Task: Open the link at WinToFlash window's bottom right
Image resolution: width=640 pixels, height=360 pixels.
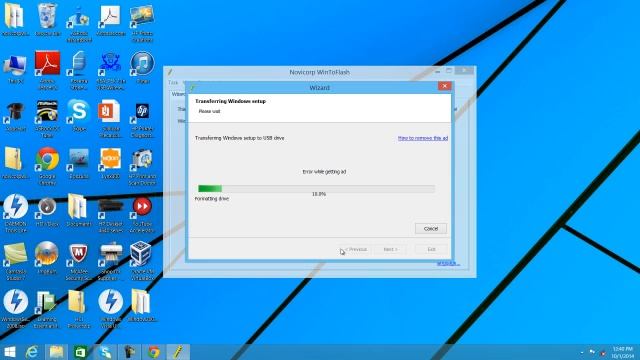Action: coord(448,263)
